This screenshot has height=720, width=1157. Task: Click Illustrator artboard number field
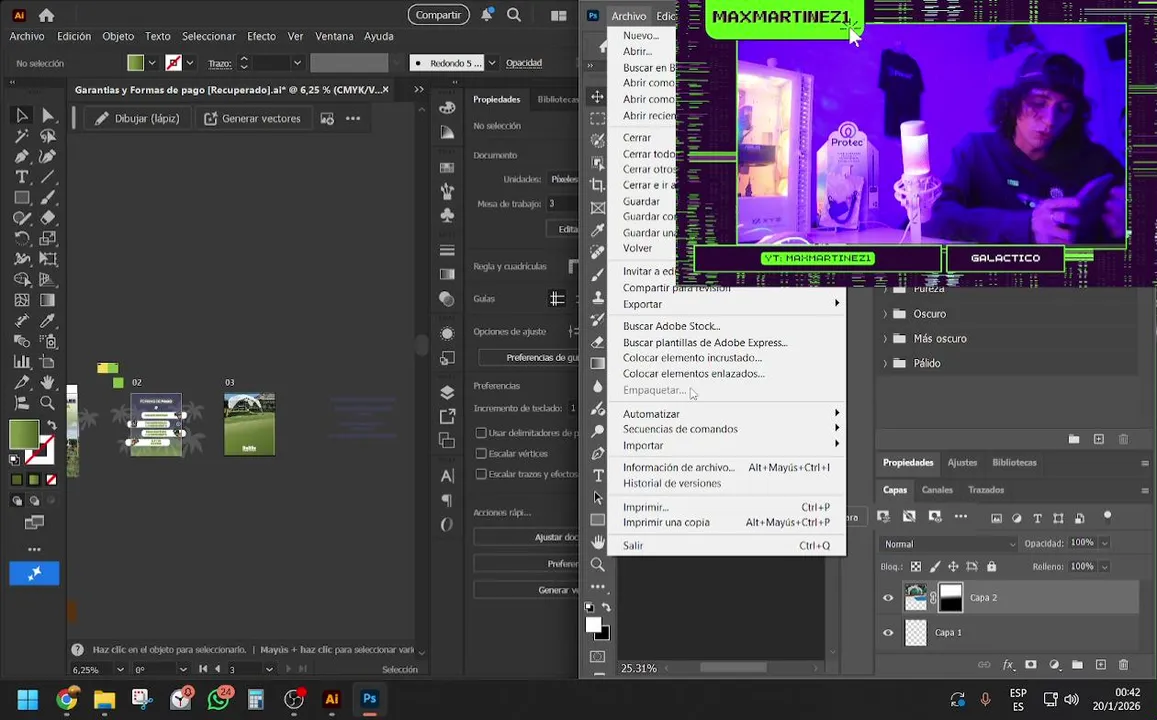point(245,670)
